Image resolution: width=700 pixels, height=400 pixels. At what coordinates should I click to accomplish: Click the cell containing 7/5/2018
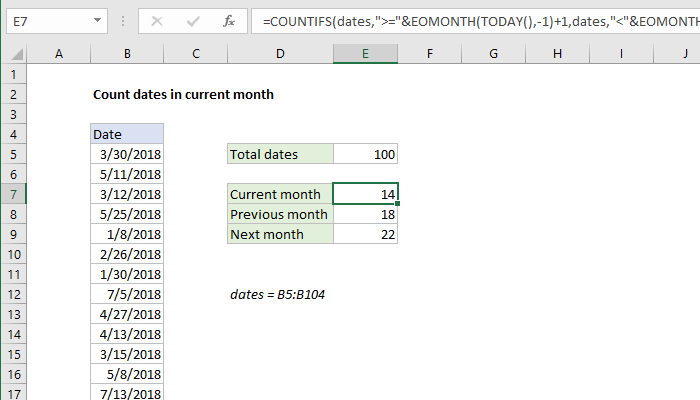pyautogui.click(x=126, y=294)
